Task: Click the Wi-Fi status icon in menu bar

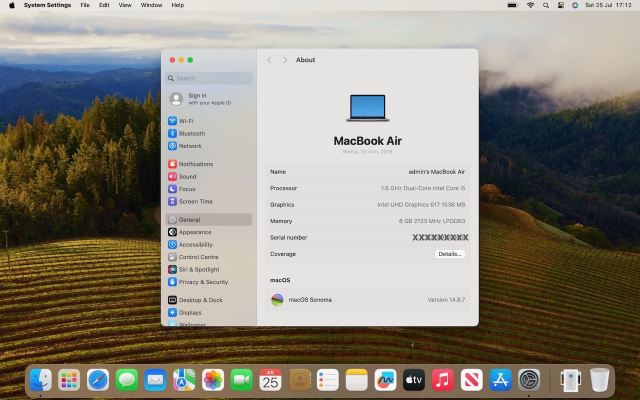Action: tap(531, 5)
